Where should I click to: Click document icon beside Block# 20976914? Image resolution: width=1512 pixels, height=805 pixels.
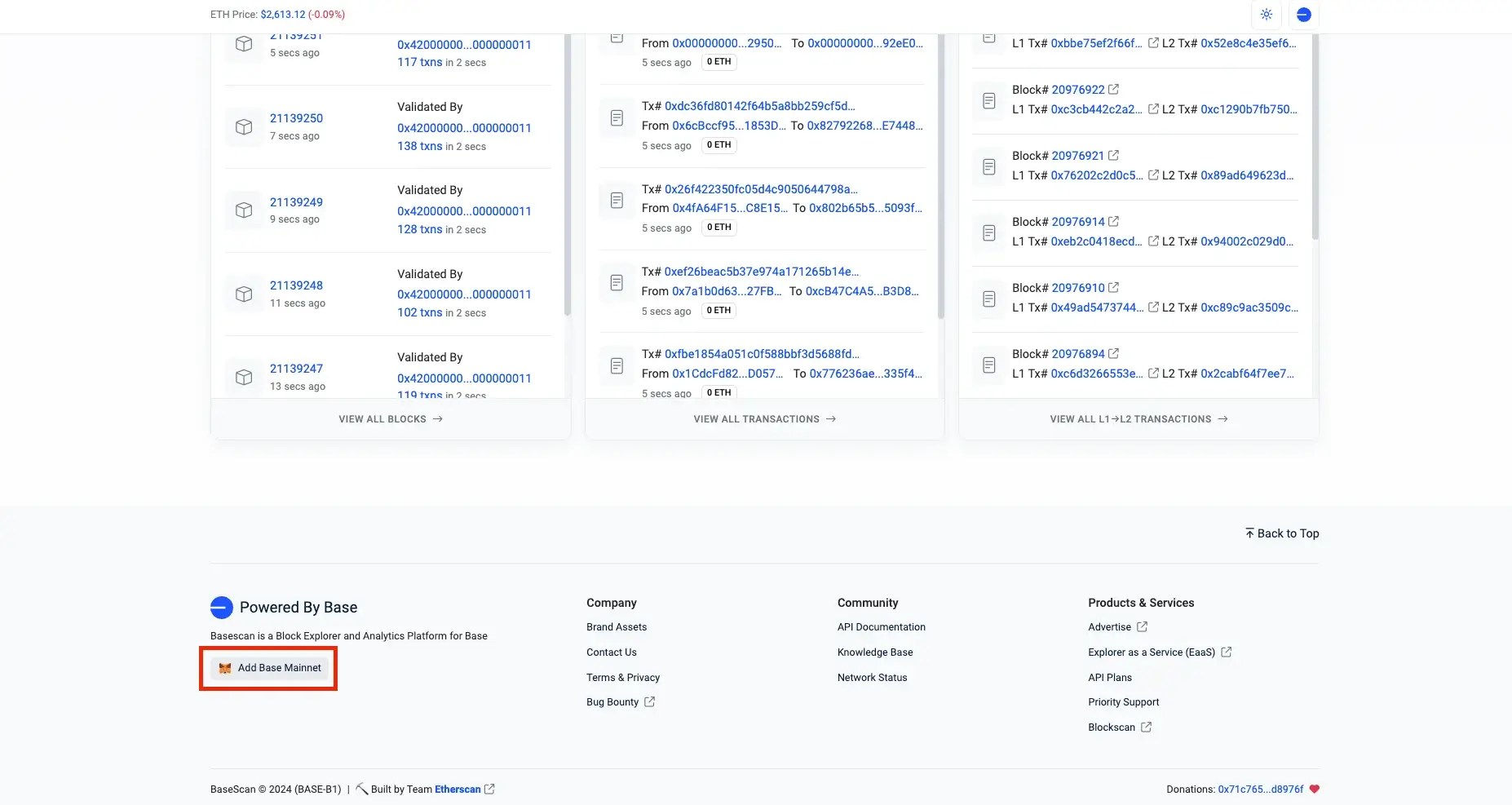[988, 233]
